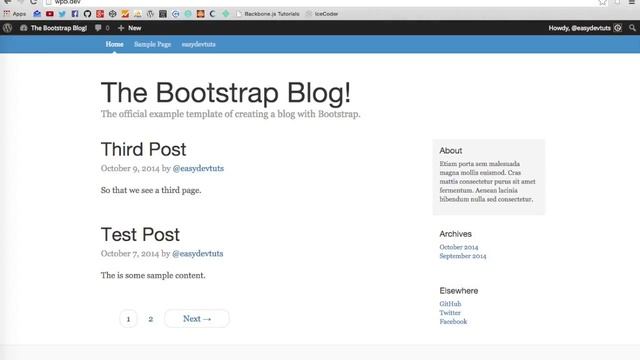Click The Bootstrap Blog! site title
The height and width of the screenshot is (360, 640).
coord(226,92)
